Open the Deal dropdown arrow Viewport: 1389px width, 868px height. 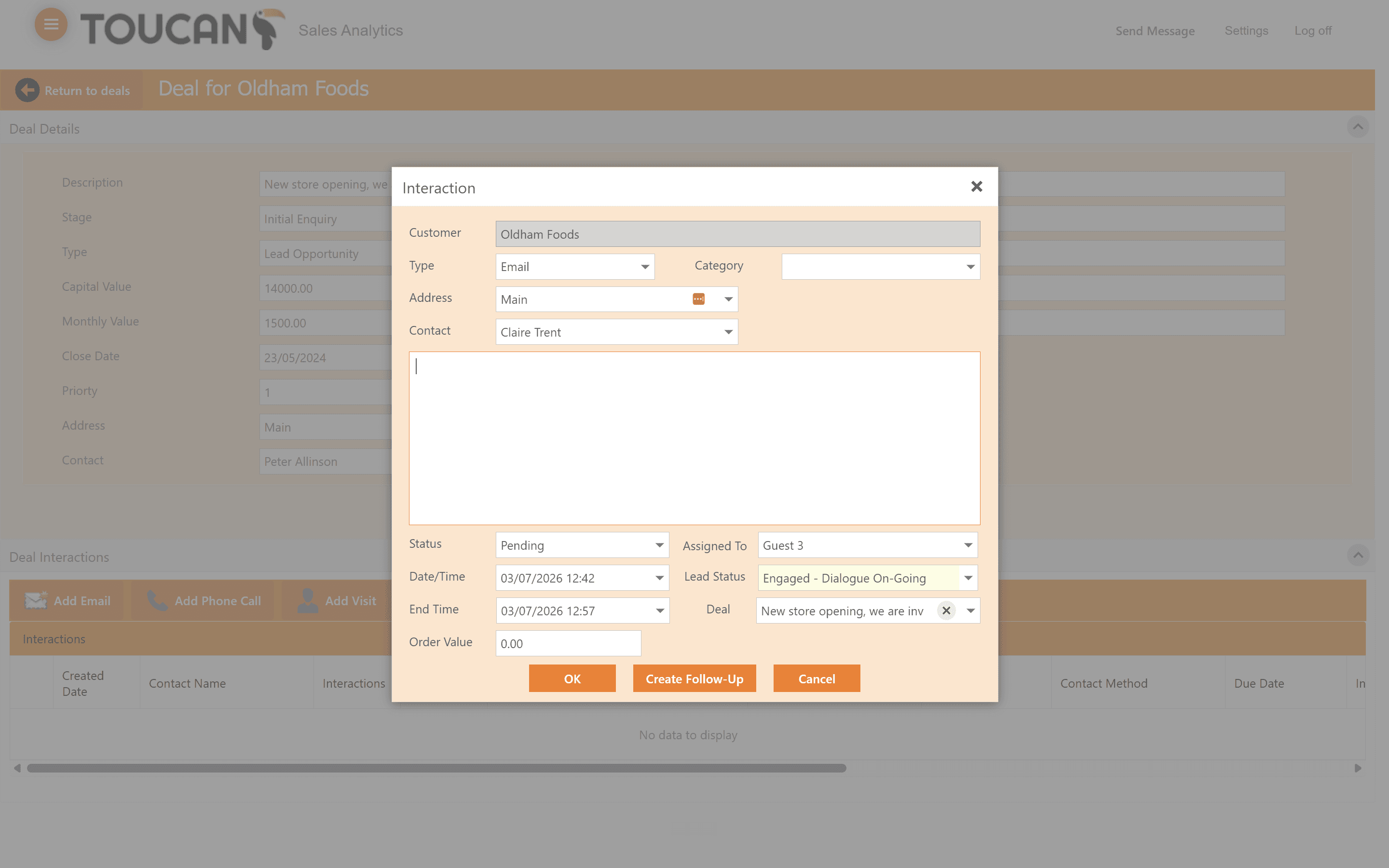(970, 611)
